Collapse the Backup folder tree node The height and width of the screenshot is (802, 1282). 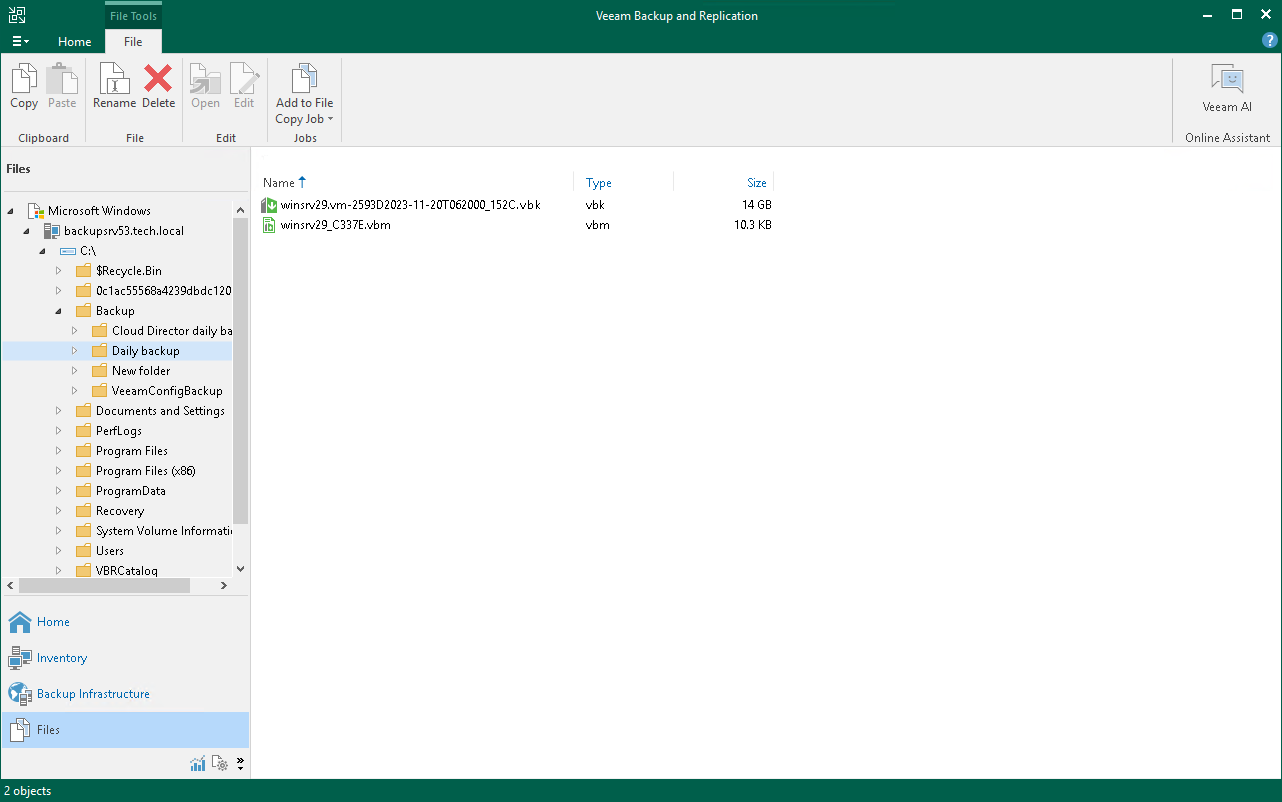[58, 310]
